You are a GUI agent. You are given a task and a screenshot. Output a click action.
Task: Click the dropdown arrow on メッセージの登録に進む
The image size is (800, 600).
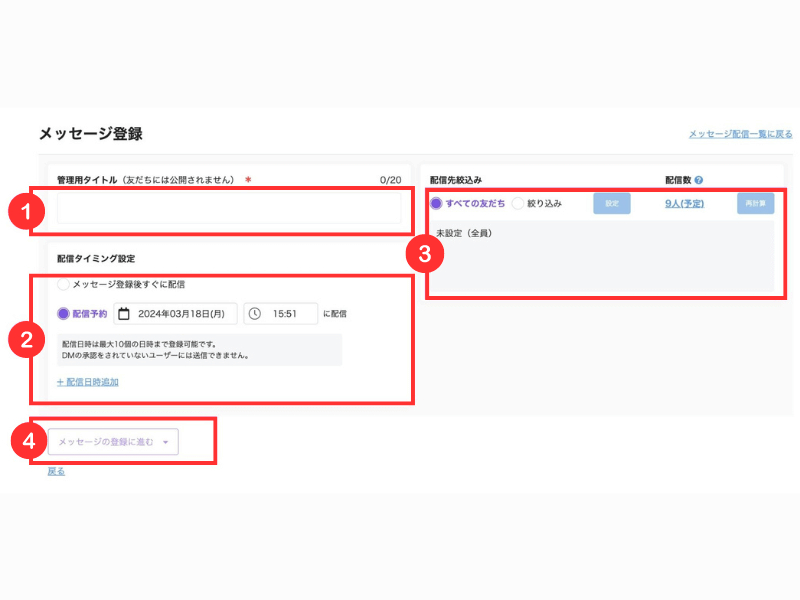click(166, 442)
